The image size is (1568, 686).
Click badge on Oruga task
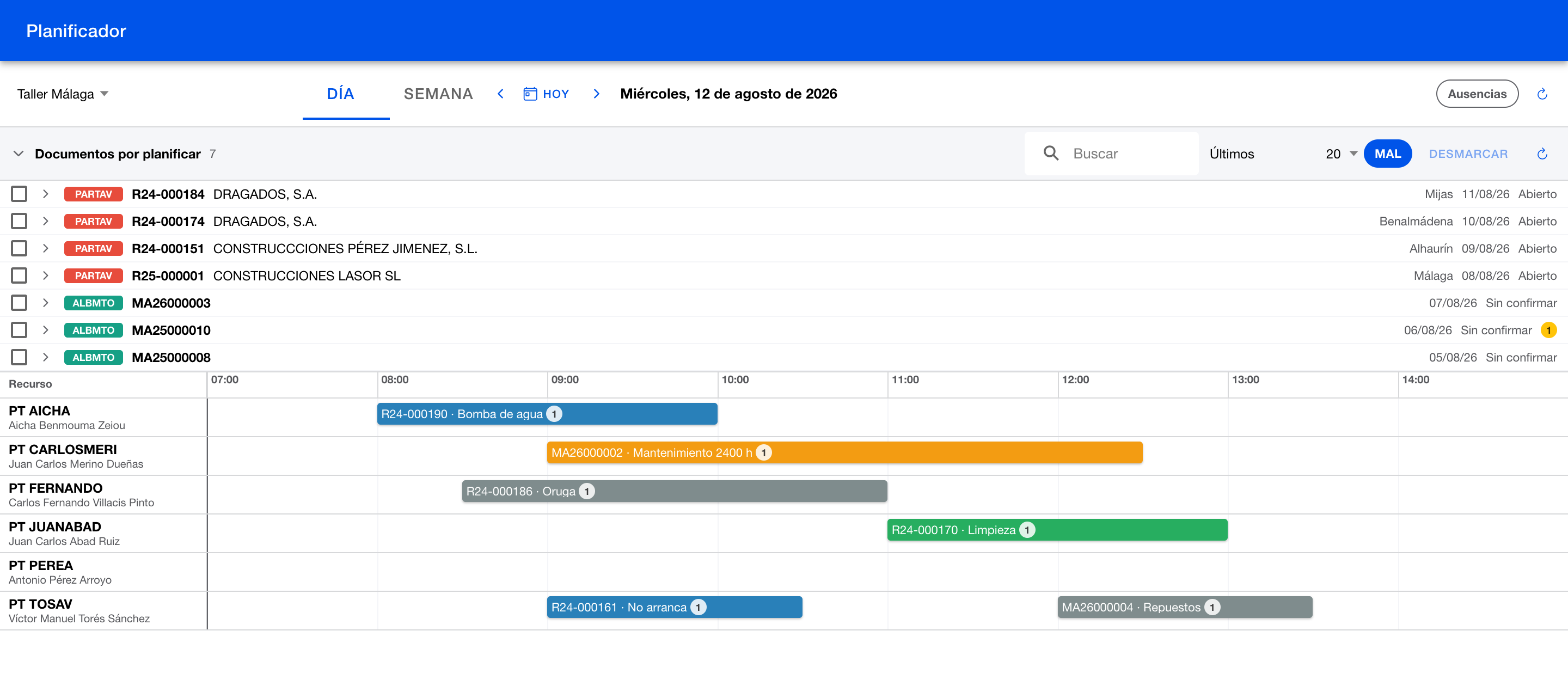[586, 491]
